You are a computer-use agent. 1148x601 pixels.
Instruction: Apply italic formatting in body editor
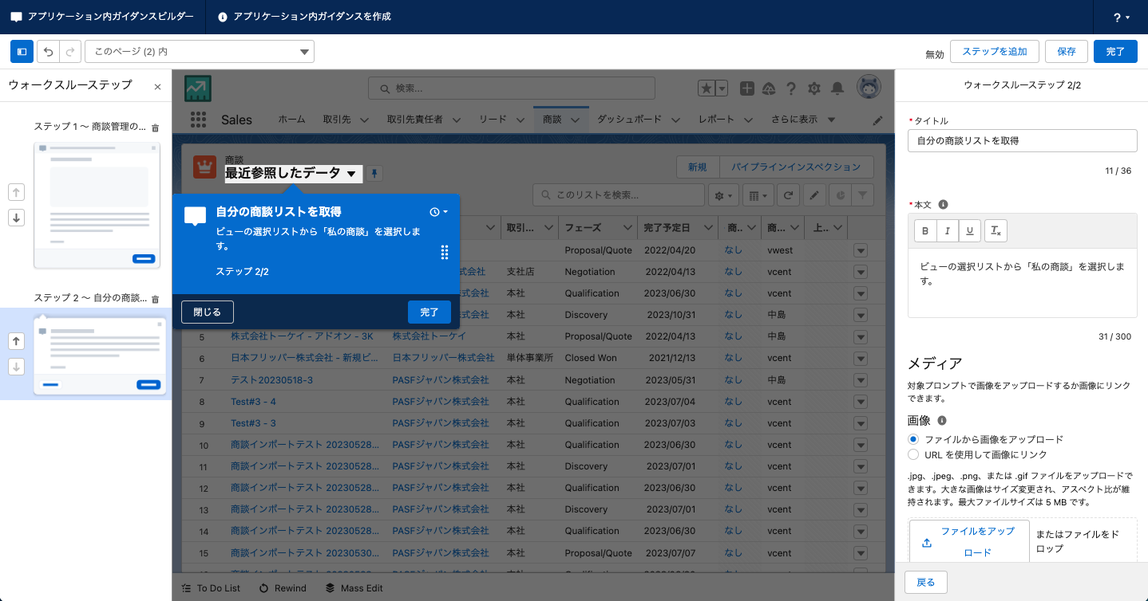(x=947, y=231)
